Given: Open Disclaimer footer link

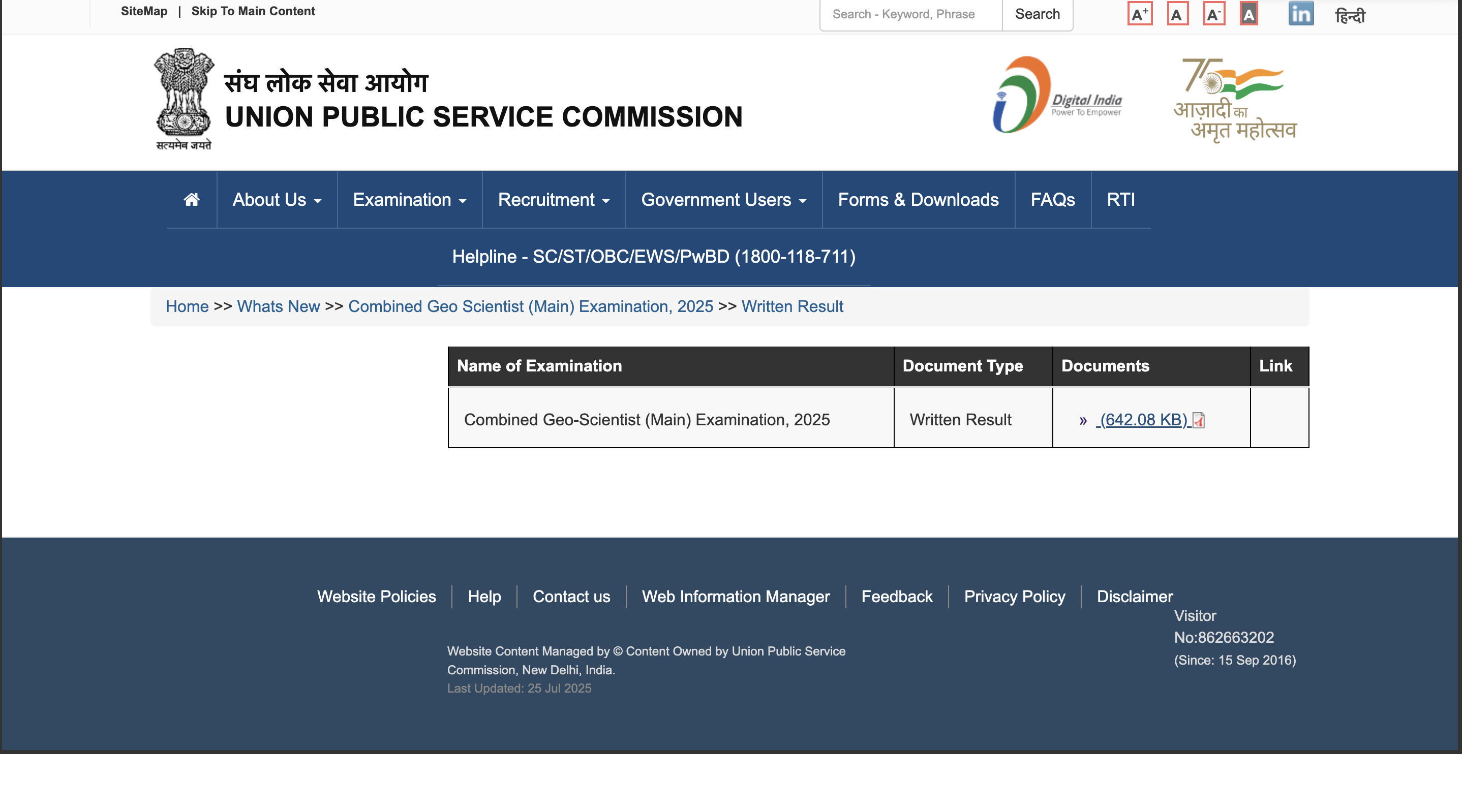Looking at the screenshot, I should coord(1135,597).
